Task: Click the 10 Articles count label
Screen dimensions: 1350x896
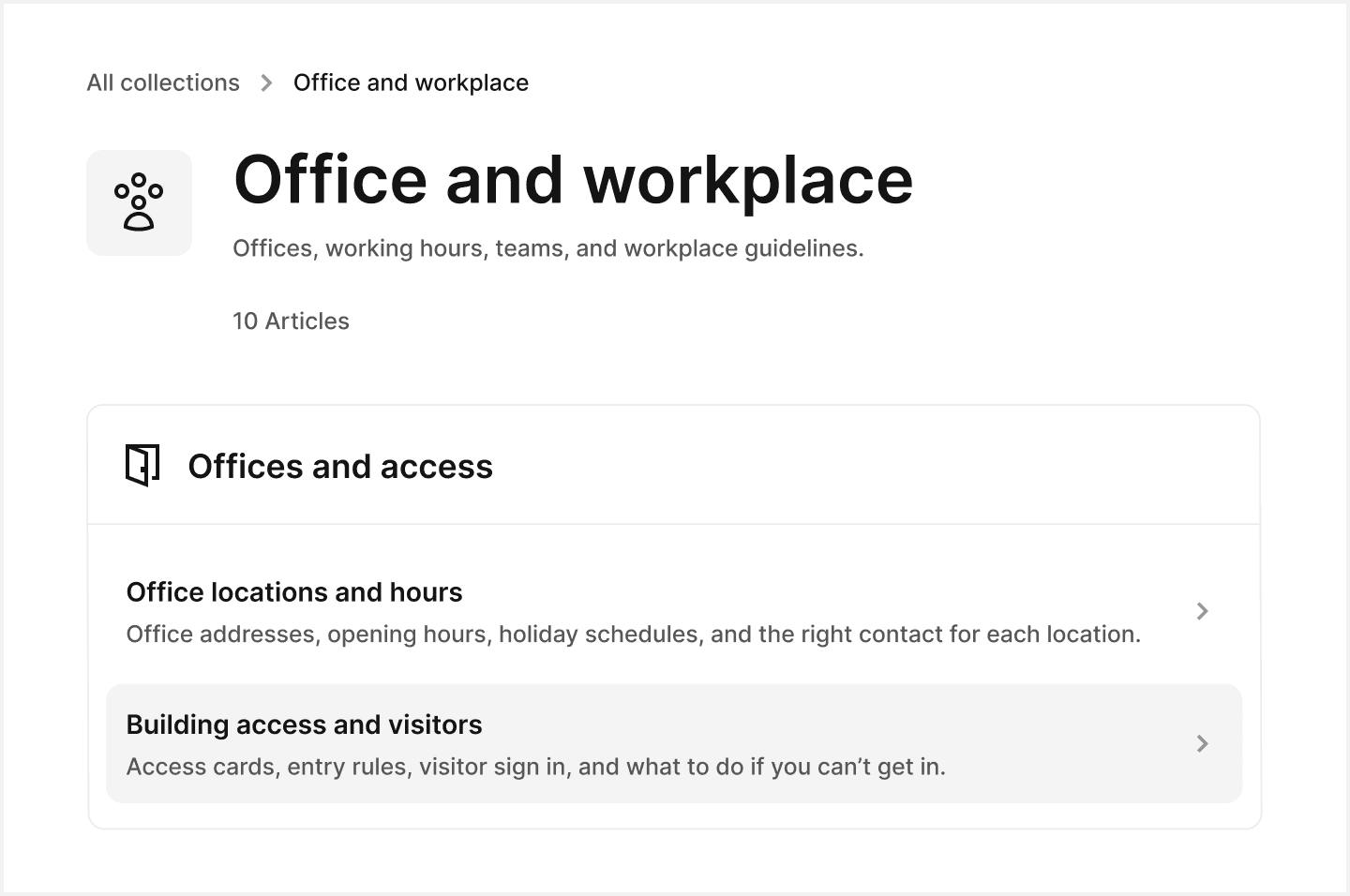Action: point(291,321)
